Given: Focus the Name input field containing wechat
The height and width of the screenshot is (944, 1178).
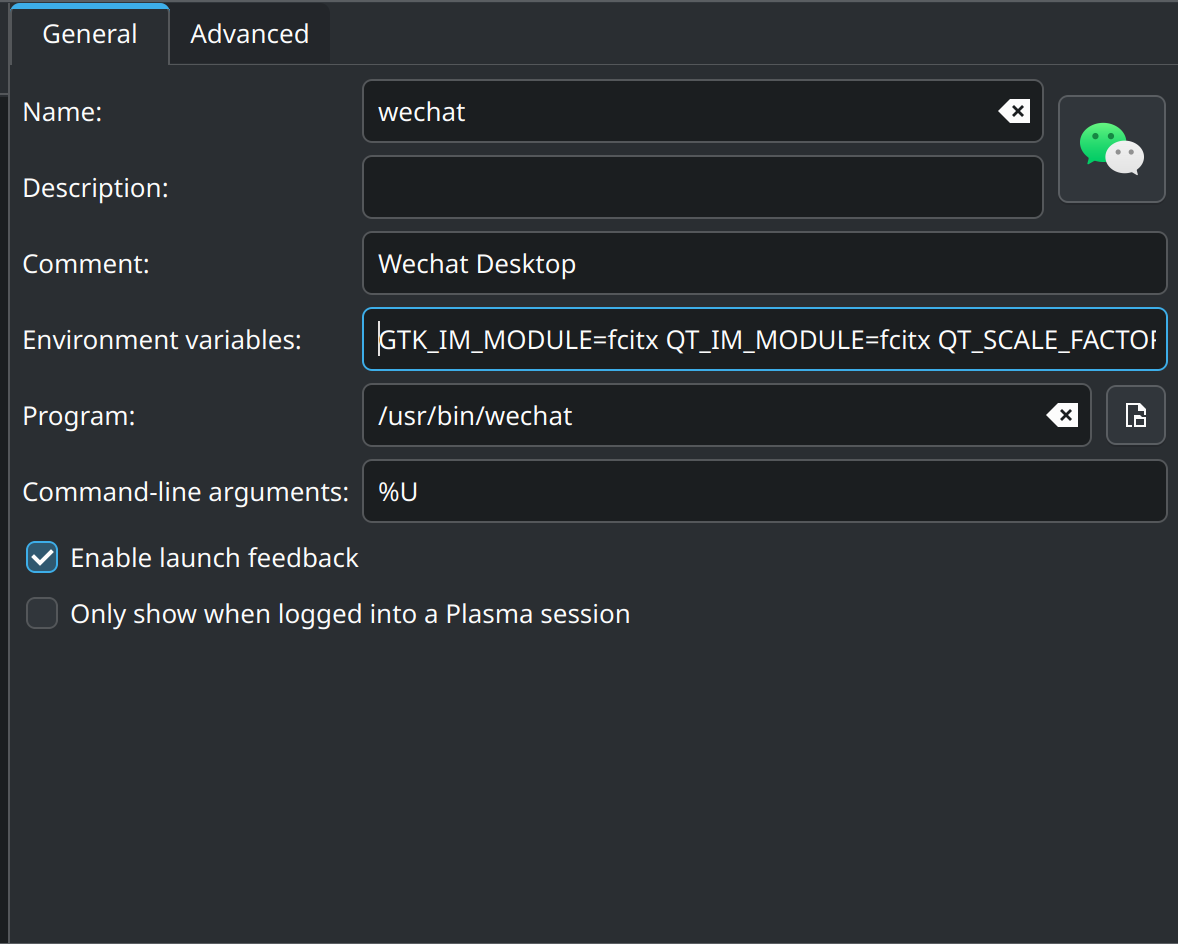Looking at the screenshot, I should point(680,111).
